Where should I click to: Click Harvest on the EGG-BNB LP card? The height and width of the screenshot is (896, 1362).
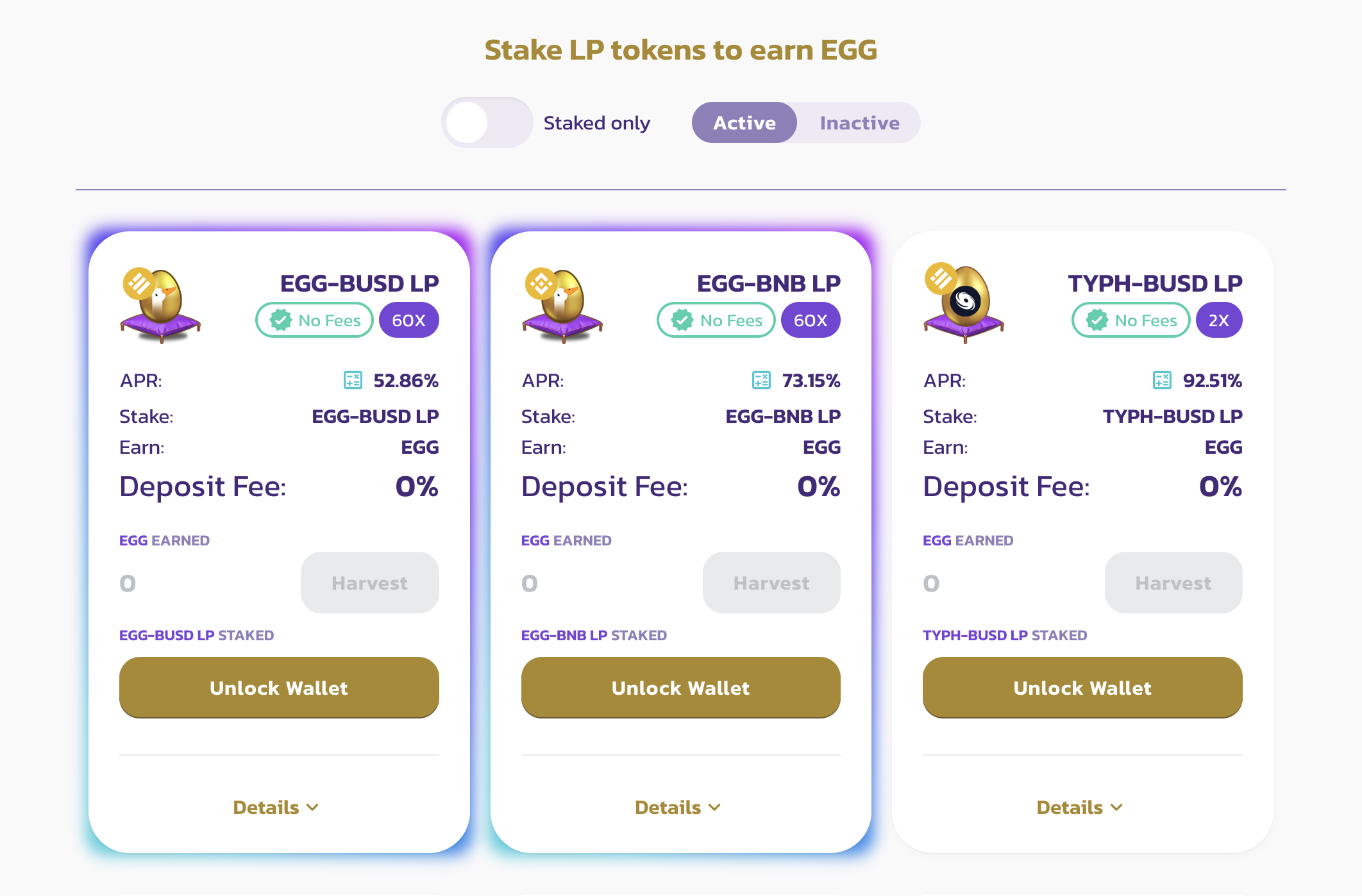click(x=771, y=583)
